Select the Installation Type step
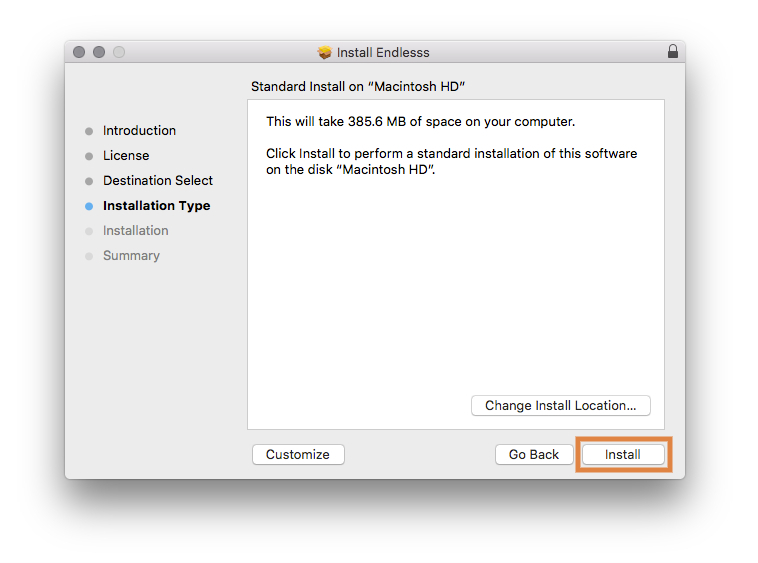This screenshot has width=758, height=563. 156,205
